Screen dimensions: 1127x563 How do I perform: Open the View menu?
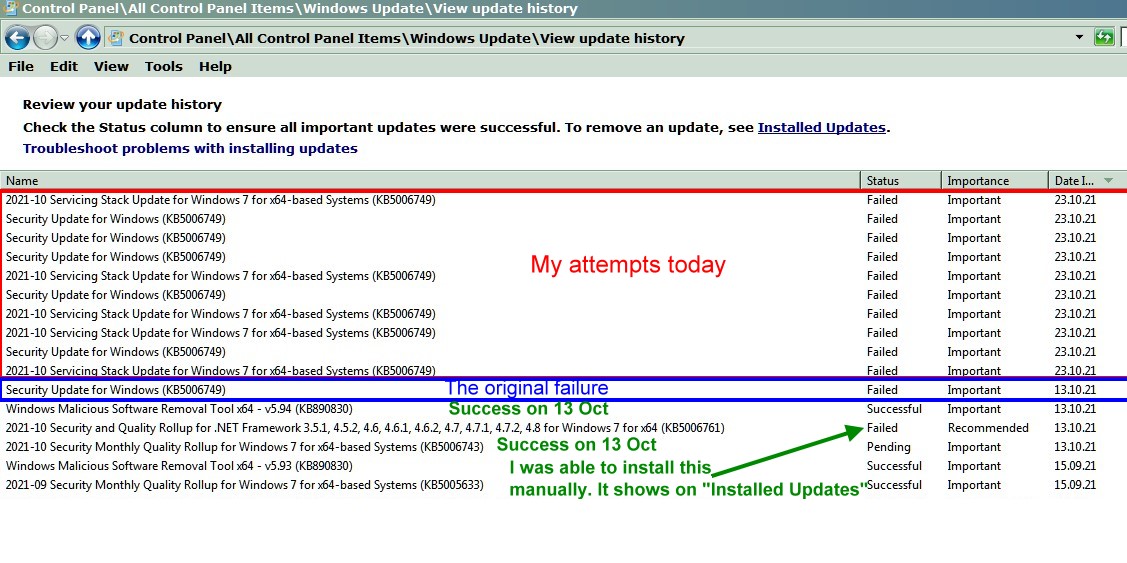point(111,66)
